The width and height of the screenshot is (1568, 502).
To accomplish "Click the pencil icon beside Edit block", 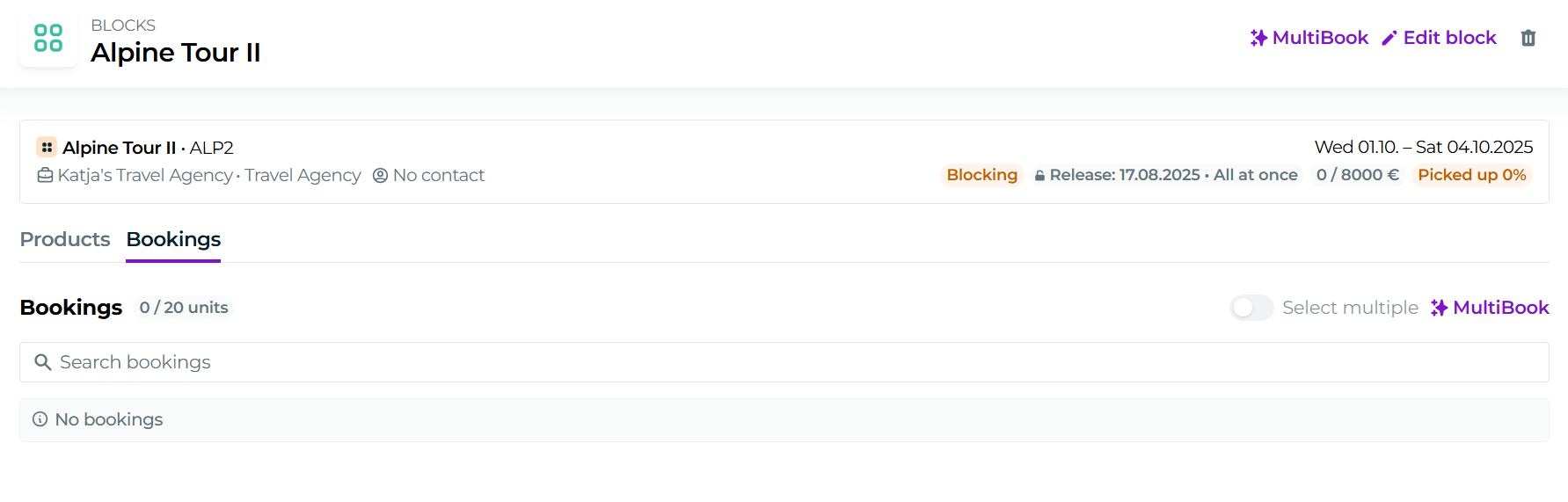I will click(x=1389, y=38).
